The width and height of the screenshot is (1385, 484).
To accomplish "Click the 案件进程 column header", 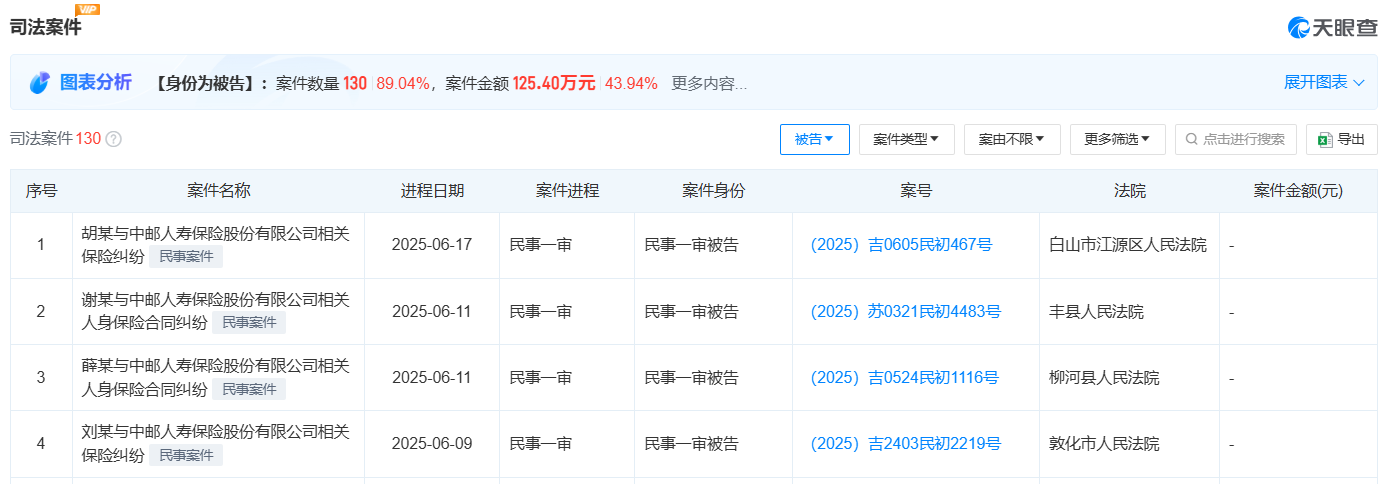I will click(567, 191).
